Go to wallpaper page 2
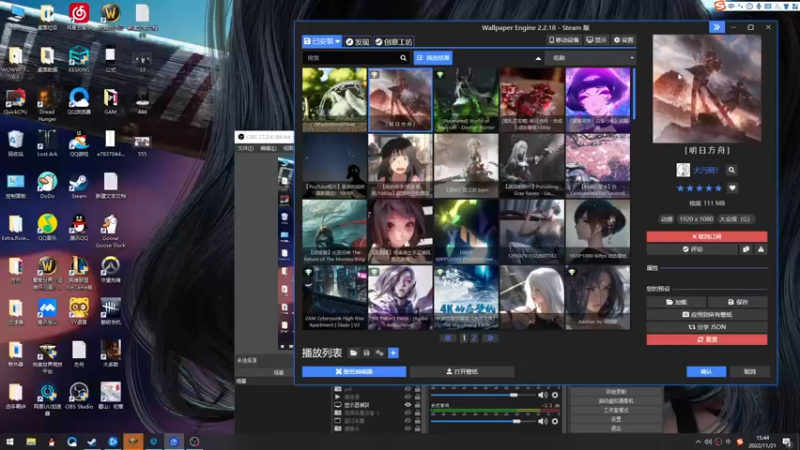Screen dimensions: 800x450 [x=474, y=338]
